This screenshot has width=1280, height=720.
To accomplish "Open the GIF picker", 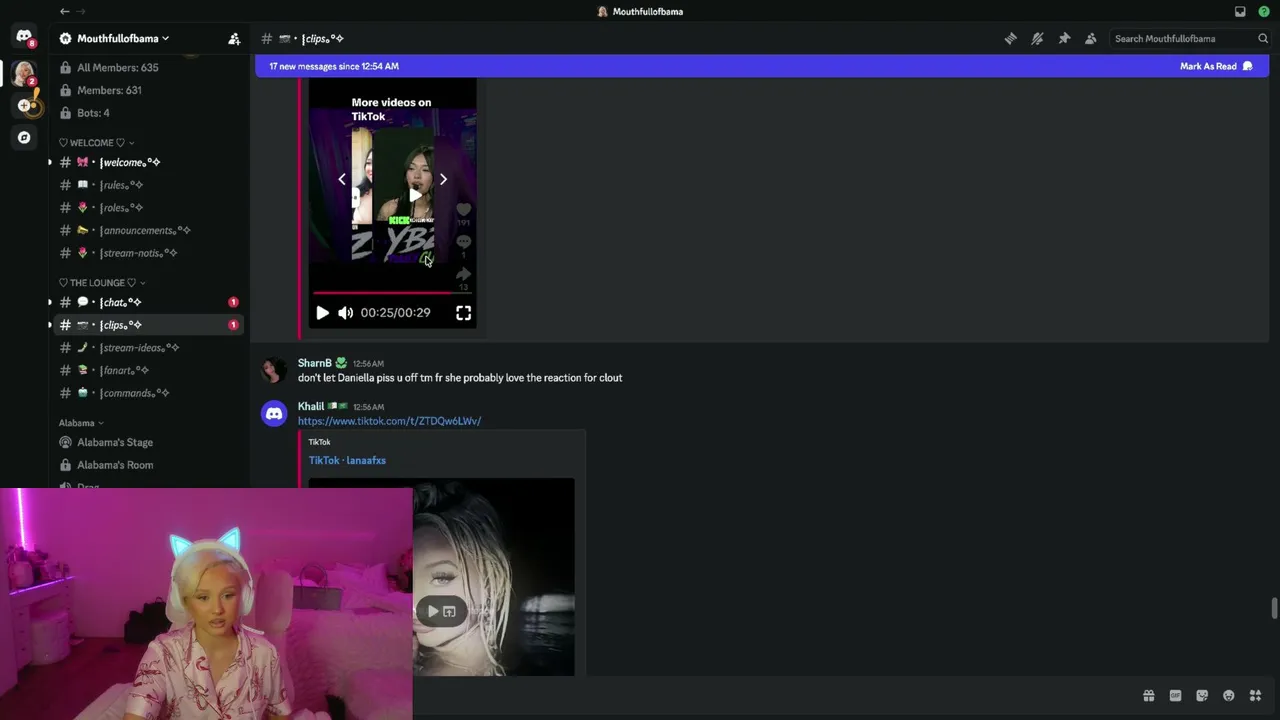I will pyautogui.click(x=1175, y=696).
